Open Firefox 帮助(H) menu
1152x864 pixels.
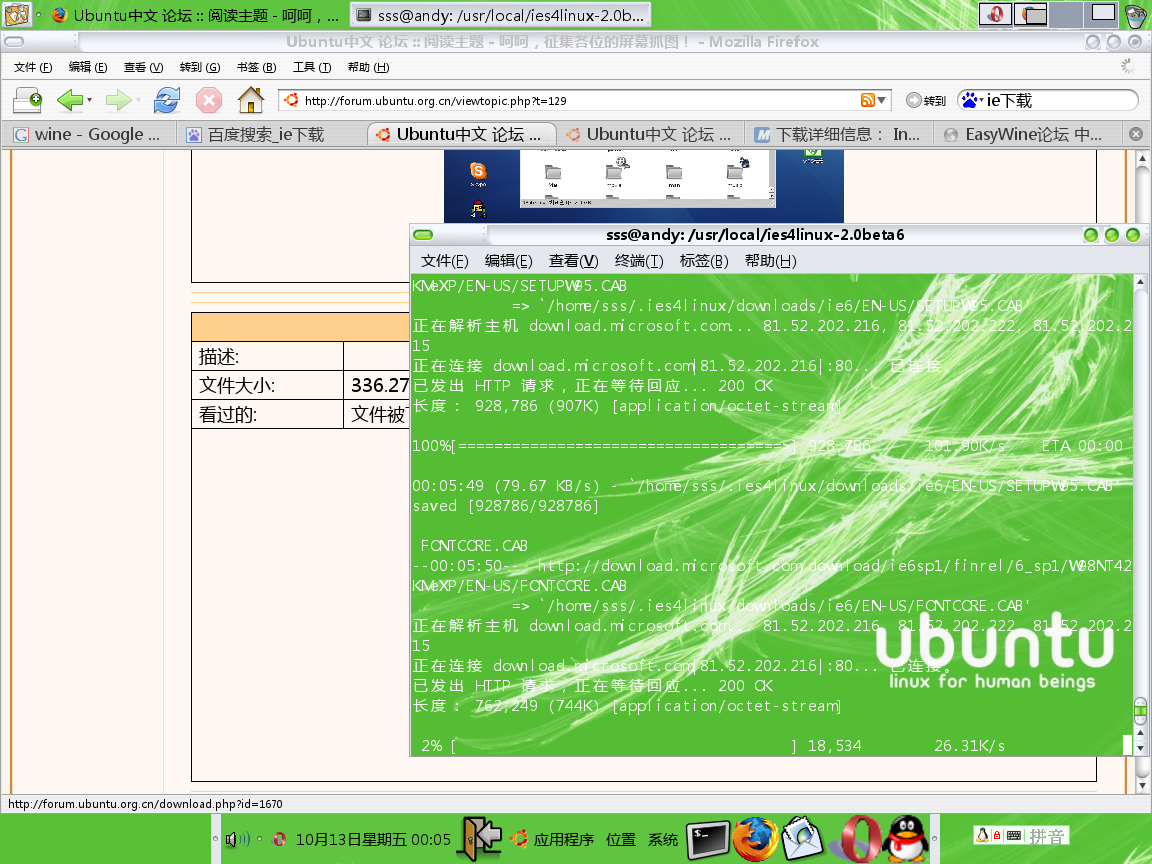point(369,67)
